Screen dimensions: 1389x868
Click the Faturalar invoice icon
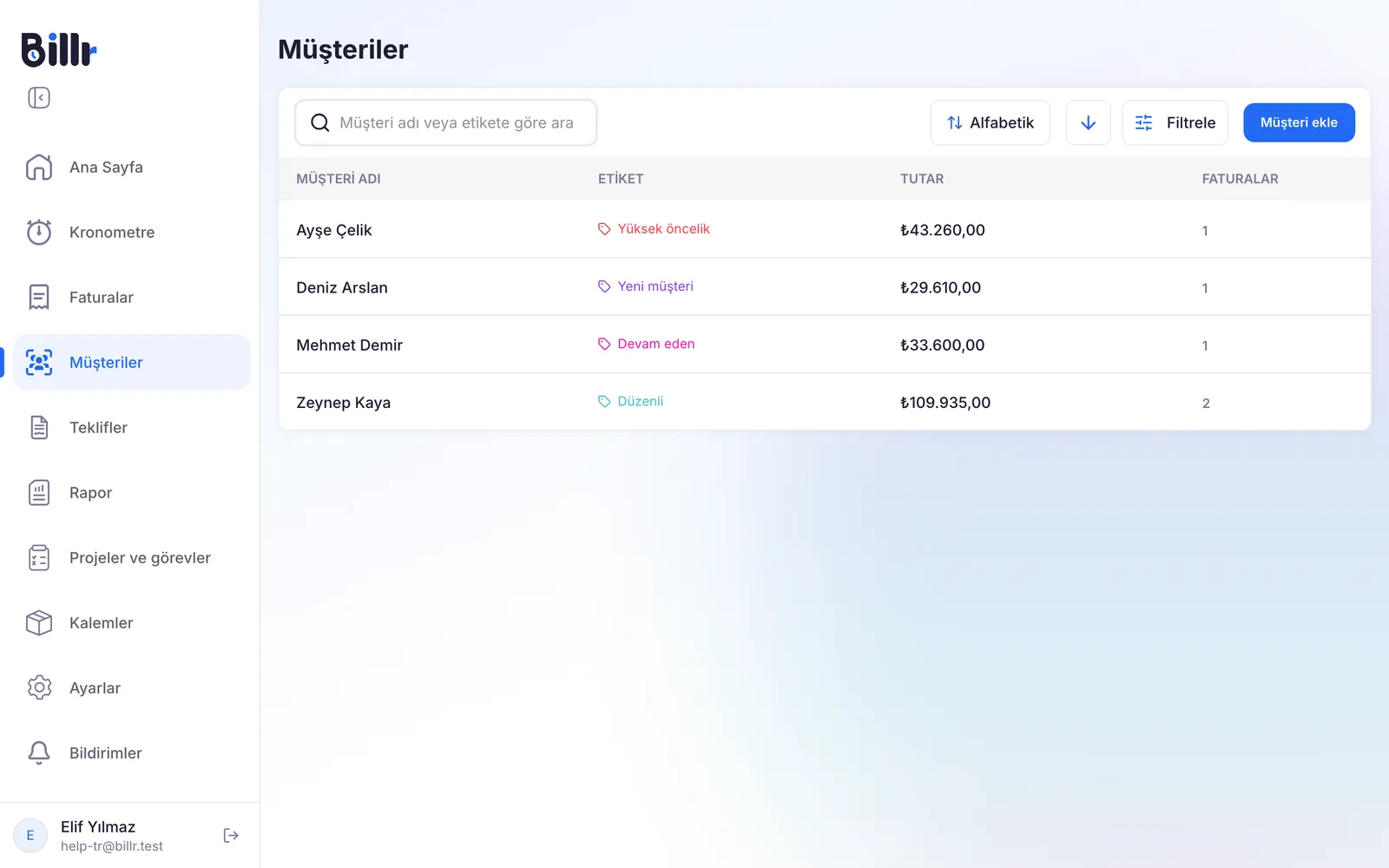point(39,297)
